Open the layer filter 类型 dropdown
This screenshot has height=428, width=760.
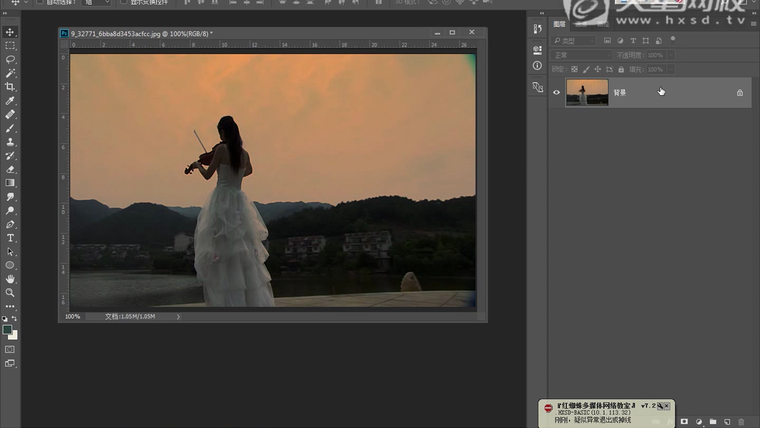pos(575,41)
